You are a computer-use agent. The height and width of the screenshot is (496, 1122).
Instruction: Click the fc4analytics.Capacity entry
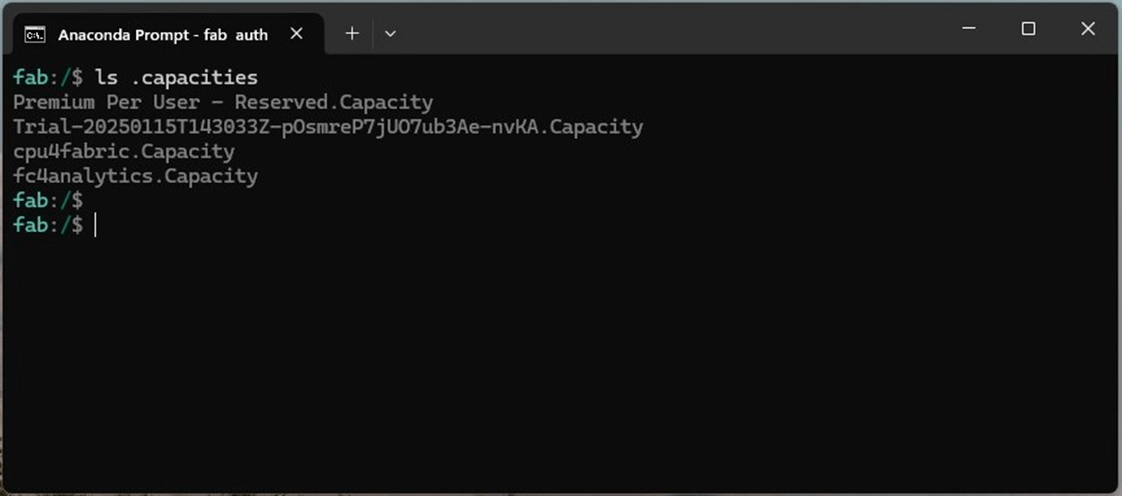pyautogui.click(x=135, y=177)
